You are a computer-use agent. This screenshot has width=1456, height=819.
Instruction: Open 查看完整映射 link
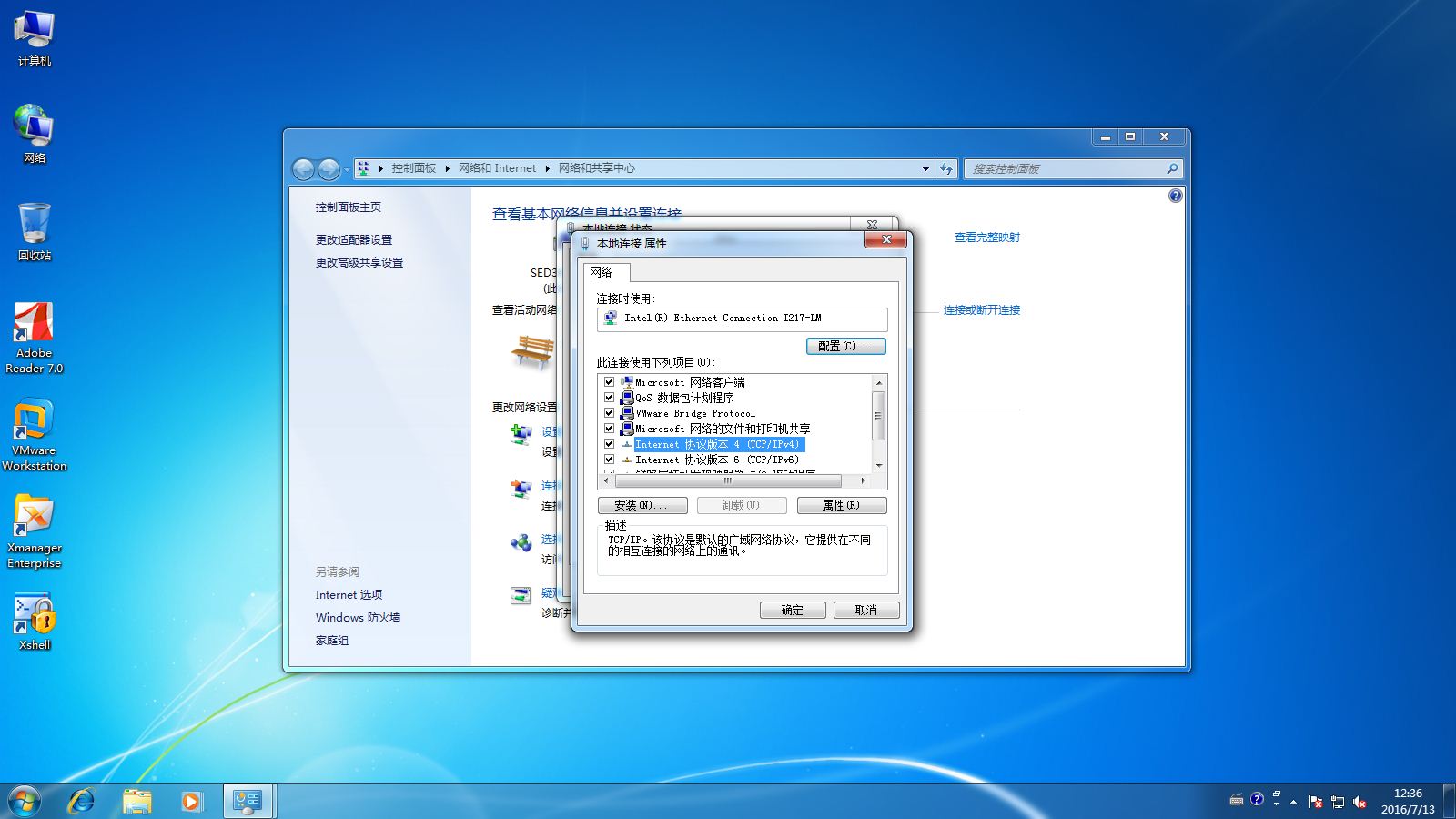[987, 237]
